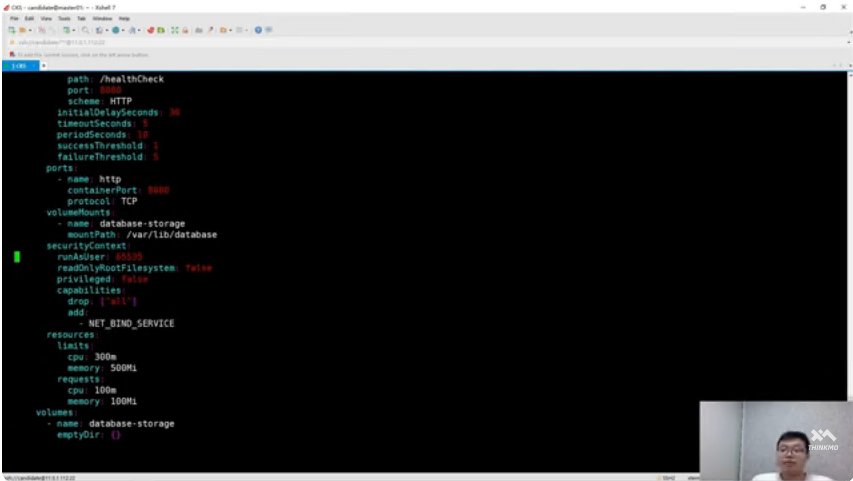
Task: Open the Tools menu
Action: point(64,18)
